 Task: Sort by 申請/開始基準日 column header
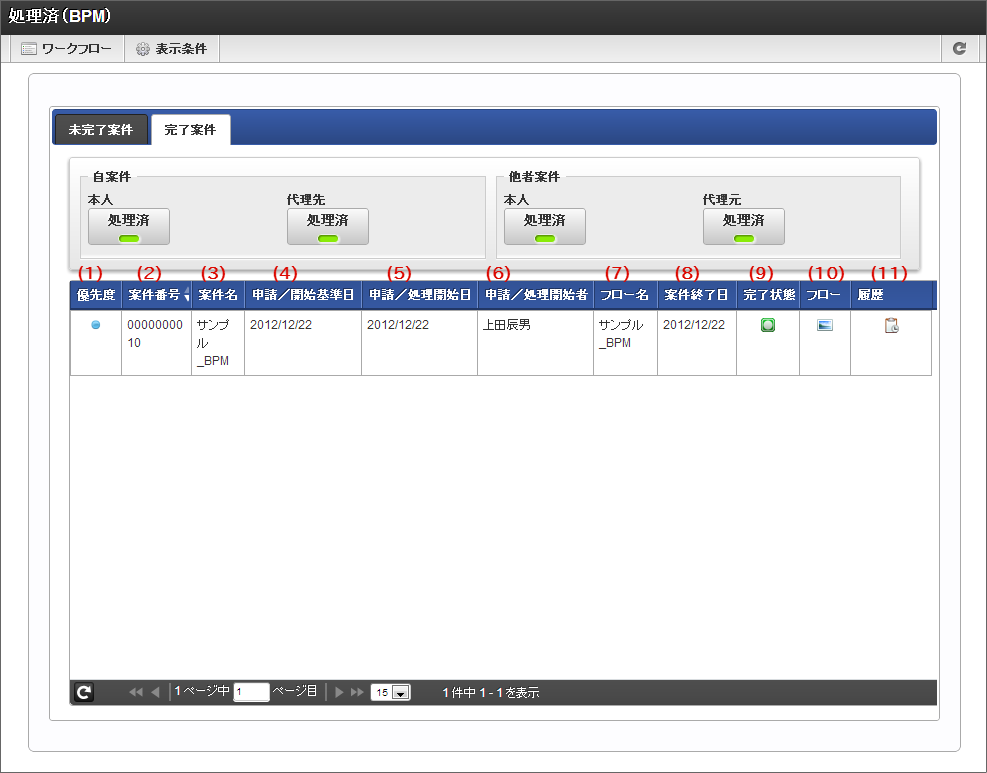(x=303, y=295)
